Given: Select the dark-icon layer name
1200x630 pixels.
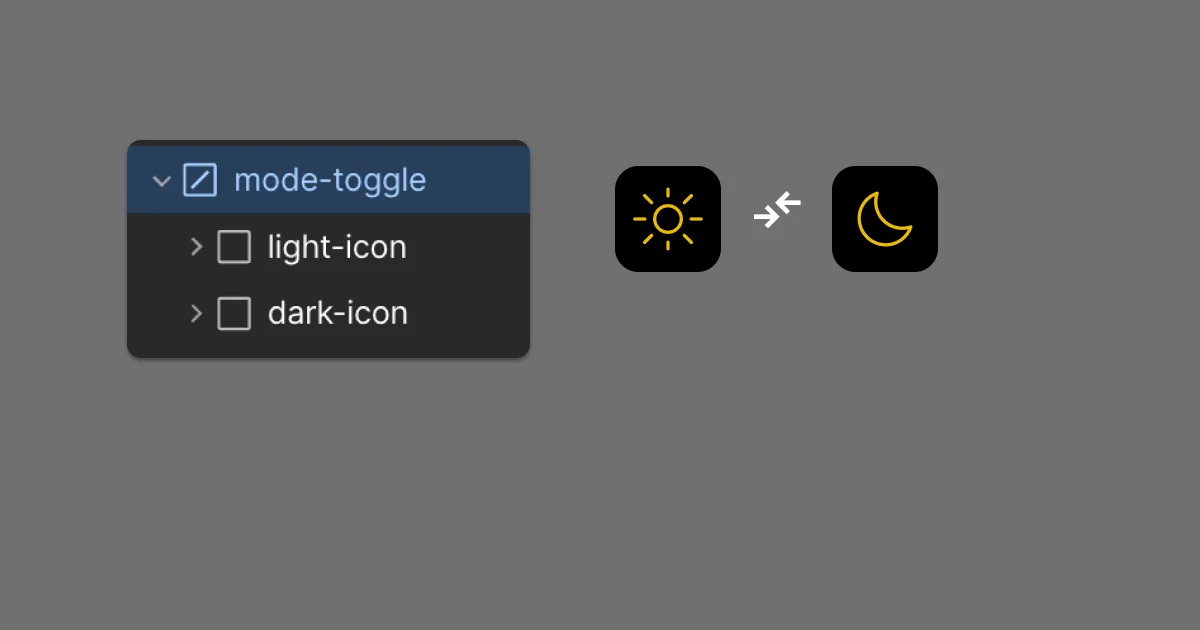Looking at the screenshot, I should click(337, 313).
